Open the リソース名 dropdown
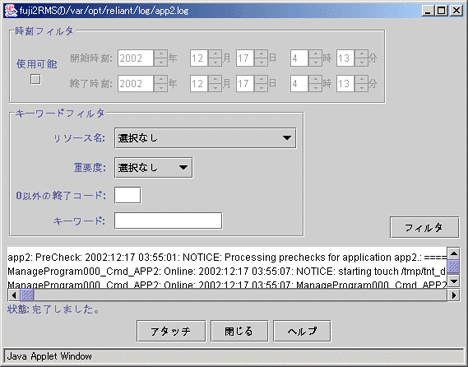The height and width of the screenshot is (367, 468). (x=205, y=138)
